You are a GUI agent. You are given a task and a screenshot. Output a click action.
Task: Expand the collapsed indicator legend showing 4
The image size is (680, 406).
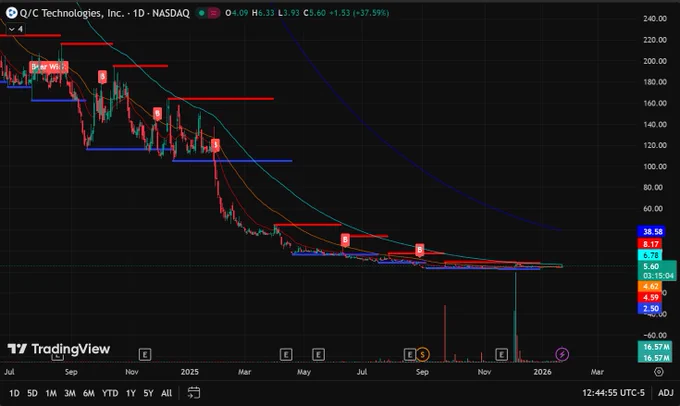(x=16, y=29)
